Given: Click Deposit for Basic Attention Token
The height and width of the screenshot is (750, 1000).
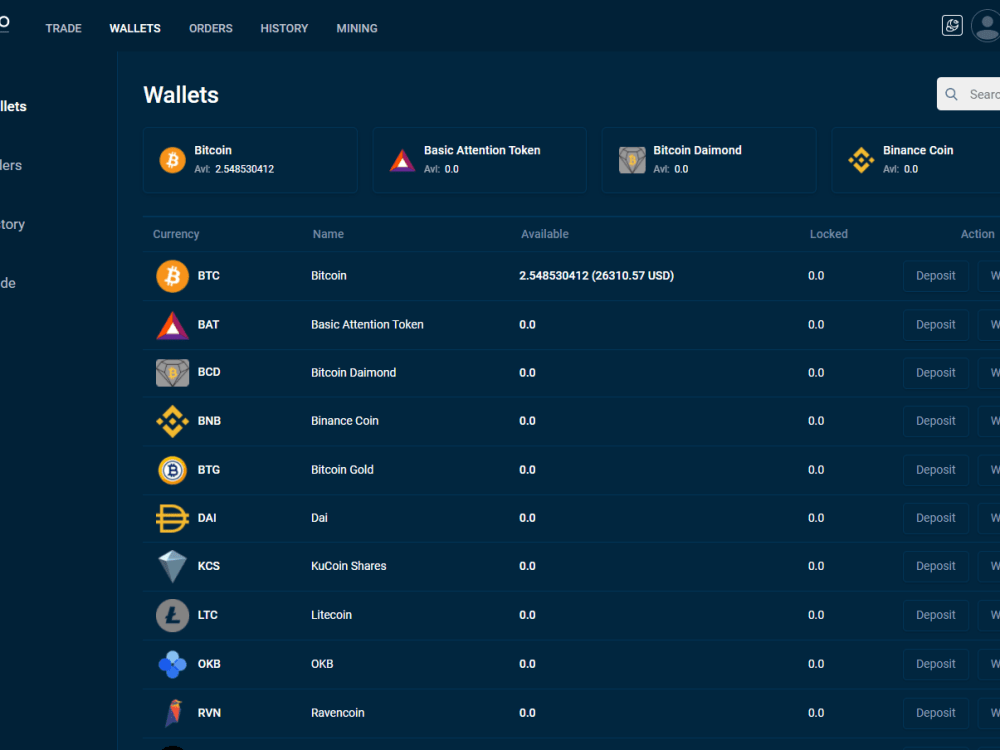Looking at the screenshot, I should click(x=936, y=325).
